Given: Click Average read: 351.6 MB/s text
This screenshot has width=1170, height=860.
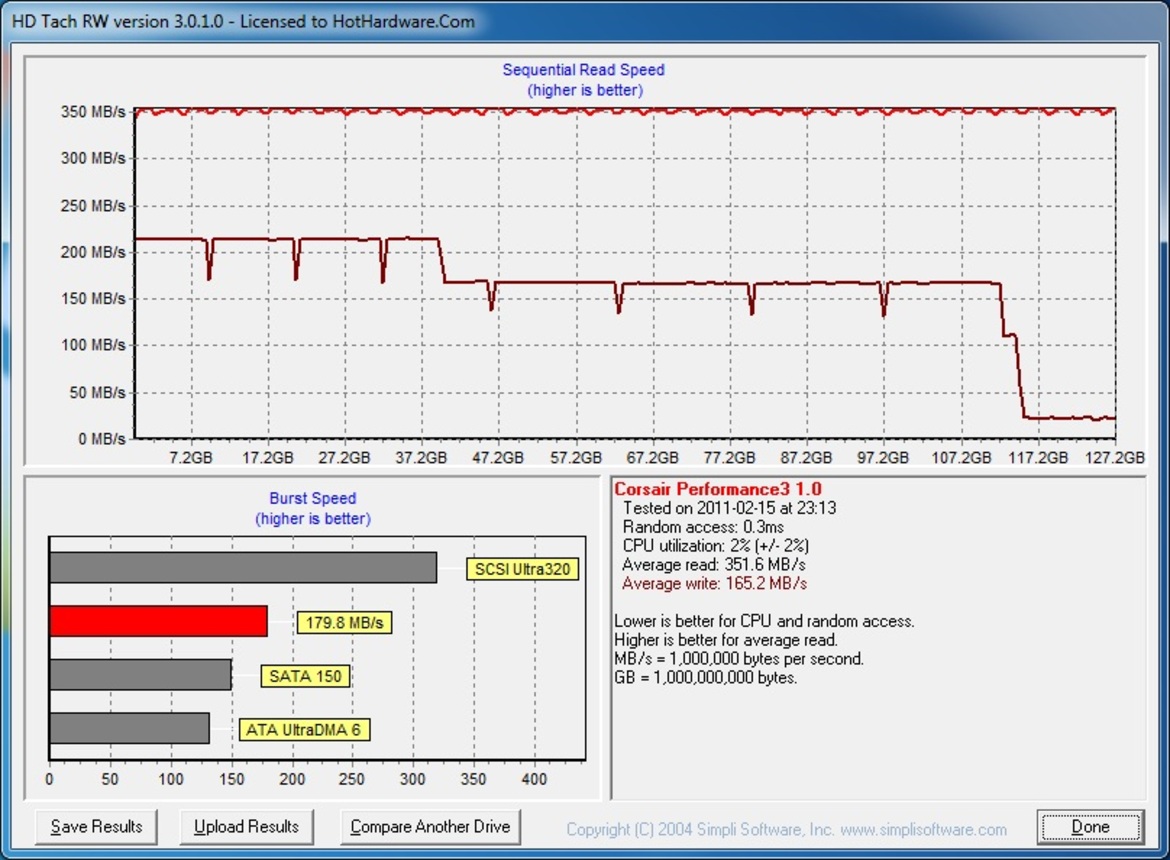Looking at the screenshot, I should coord(713,564).
